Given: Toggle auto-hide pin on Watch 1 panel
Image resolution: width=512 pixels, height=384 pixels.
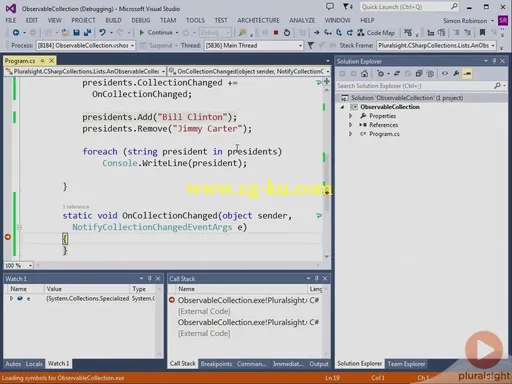Looking at the screenshot, I should click(150, 278).
